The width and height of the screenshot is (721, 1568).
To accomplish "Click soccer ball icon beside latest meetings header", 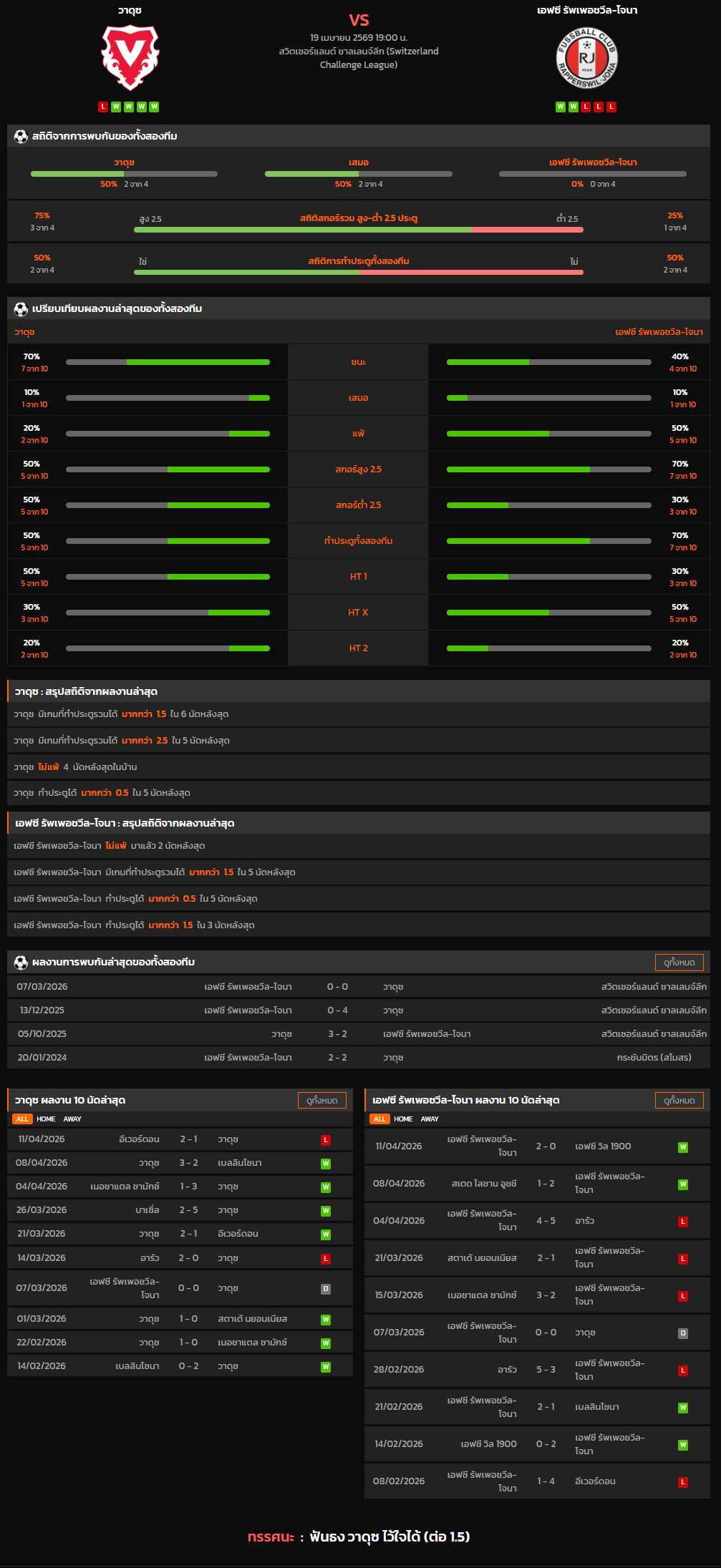I will (x=21, y=962).
